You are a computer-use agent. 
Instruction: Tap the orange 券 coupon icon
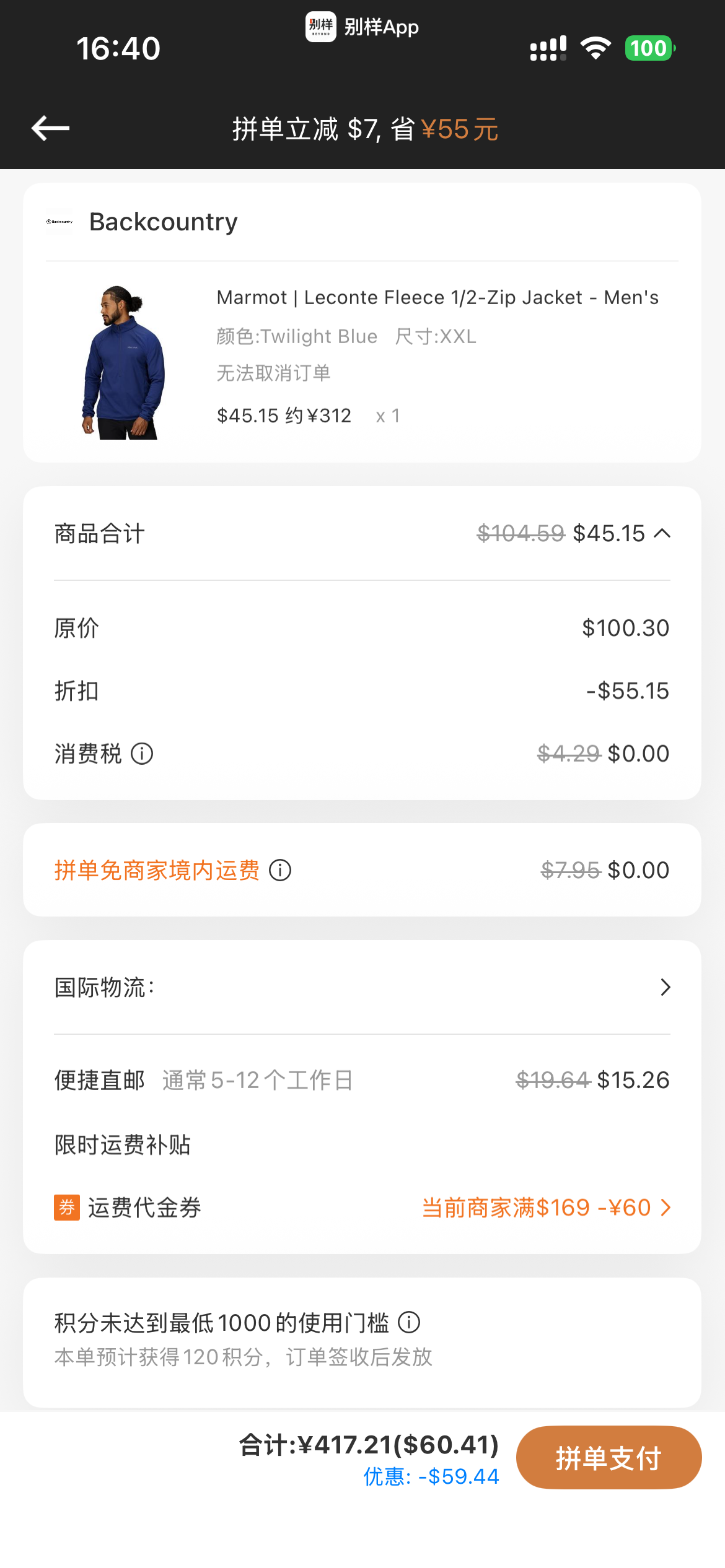coord(67,1208)
